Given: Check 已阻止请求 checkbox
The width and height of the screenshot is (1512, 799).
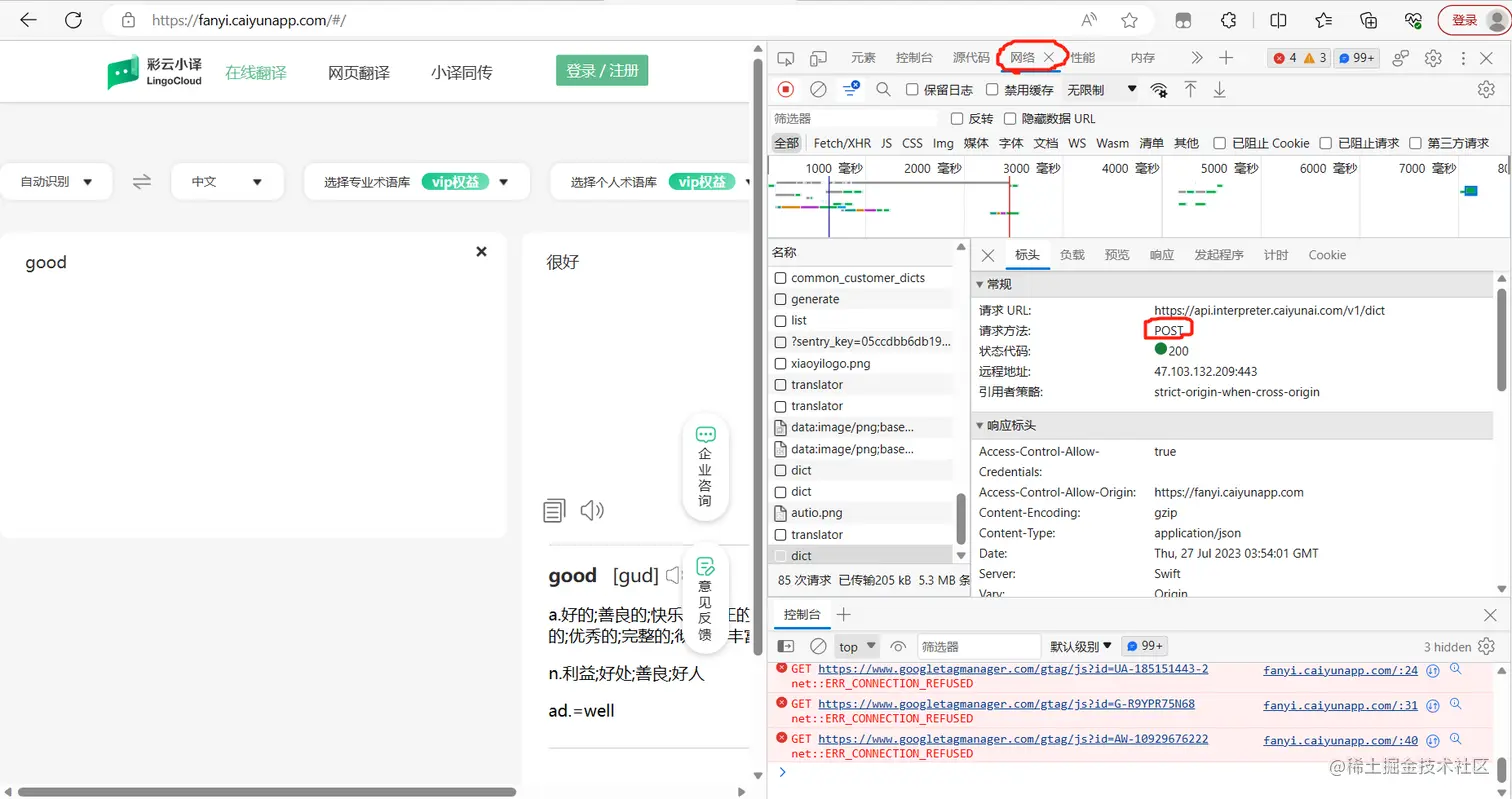Looking at the screenshot, I should click(x=1325, y=143).
